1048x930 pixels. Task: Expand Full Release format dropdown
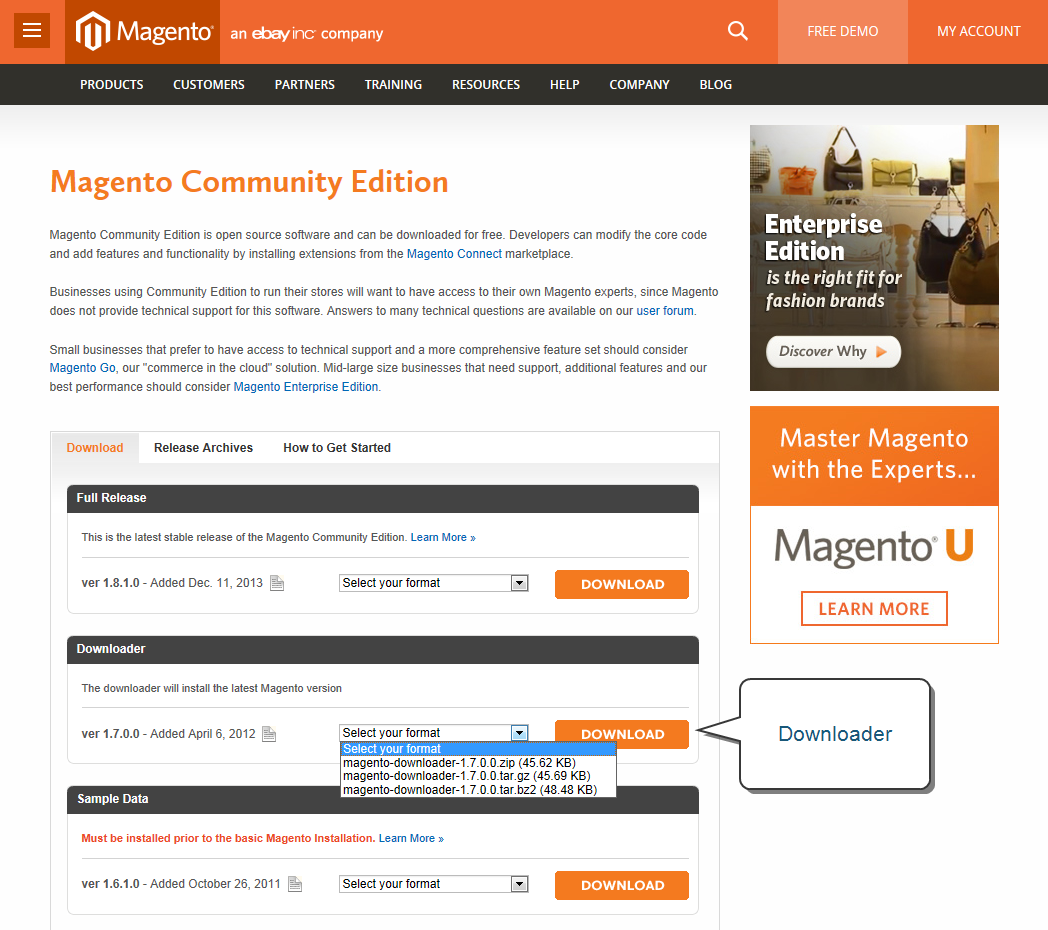pos(434,583)
